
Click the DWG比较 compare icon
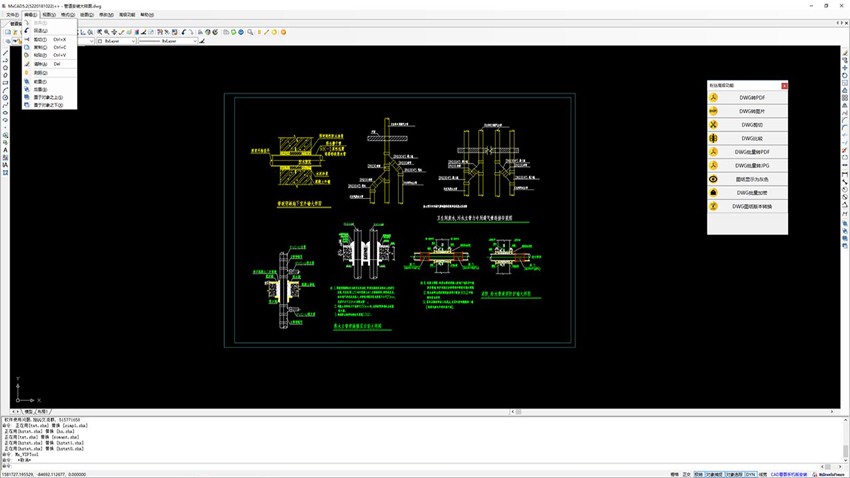[x=713, y=138]
